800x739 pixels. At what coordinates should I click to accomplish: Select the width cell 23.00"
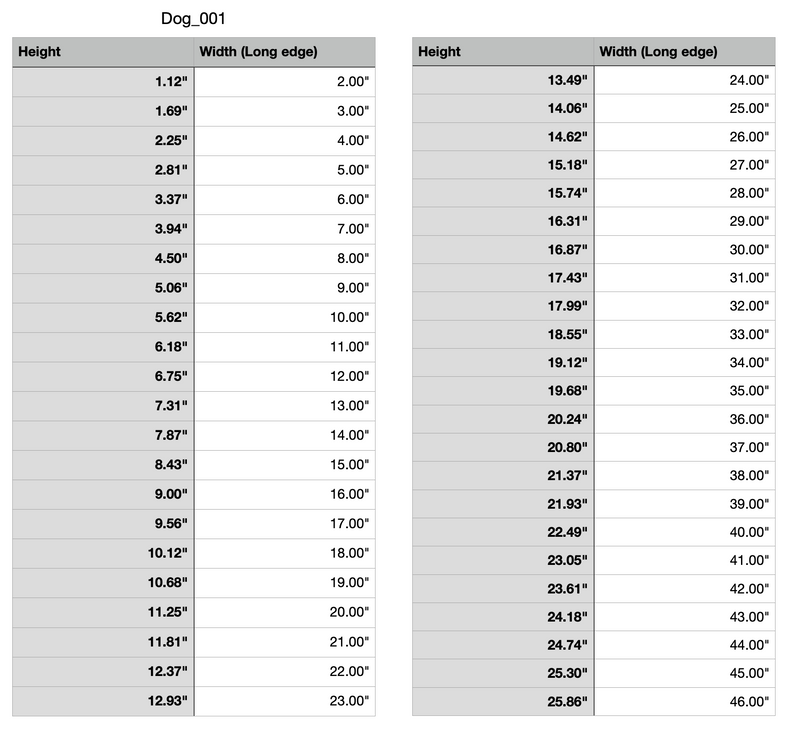pos(285,701)
